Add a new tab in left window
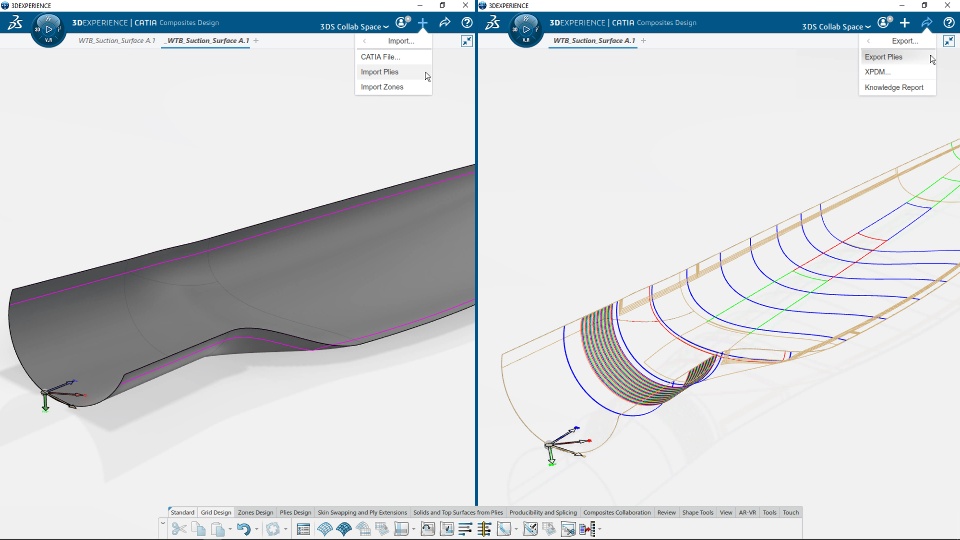This screenshot has height=540, width=960. click(256, 40)
